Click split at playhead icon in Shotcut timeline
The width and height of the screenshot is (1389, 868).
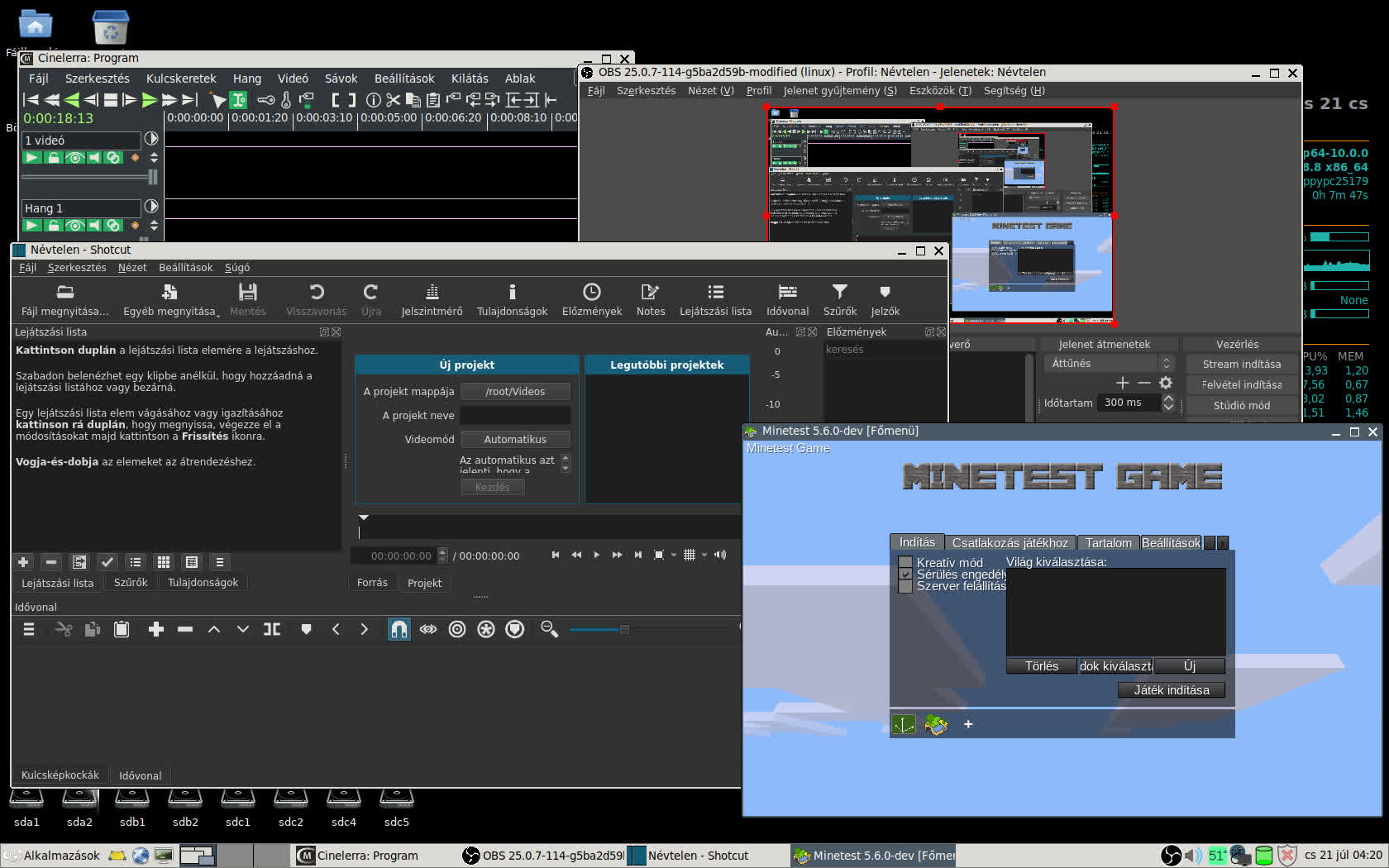[271, 630]
